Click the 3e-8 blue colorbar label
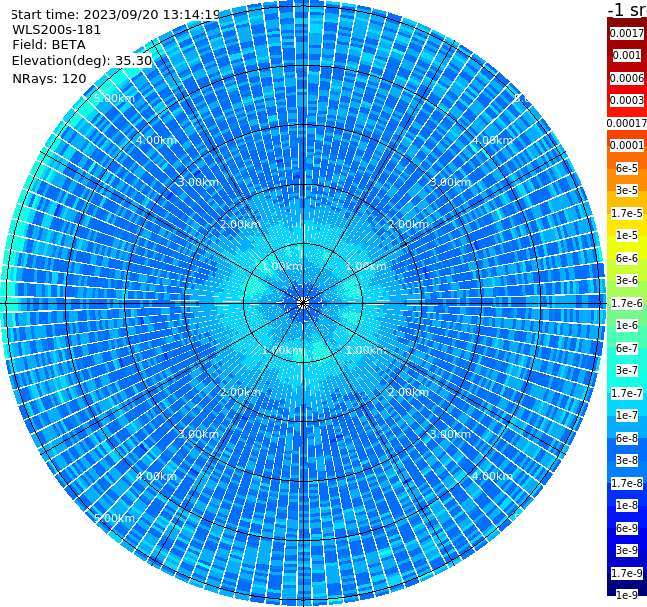647x607 pixels. (627, 460)
